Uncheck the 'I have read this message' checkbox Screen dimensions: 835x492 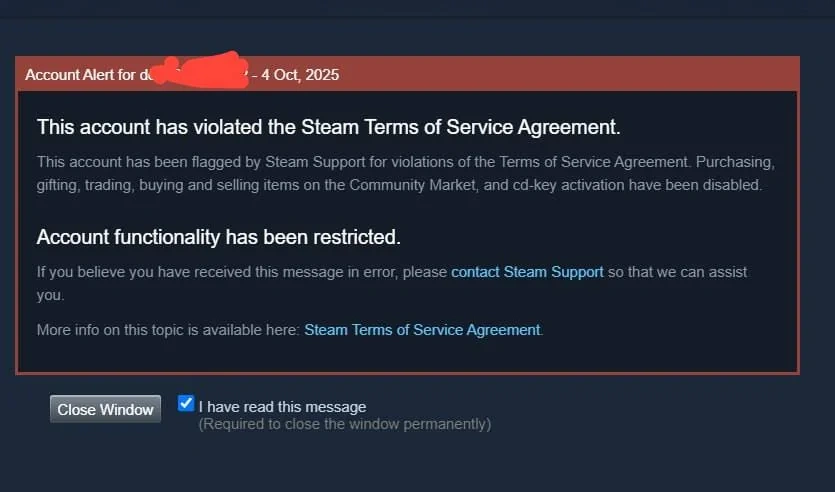click(x=186, y=404)
